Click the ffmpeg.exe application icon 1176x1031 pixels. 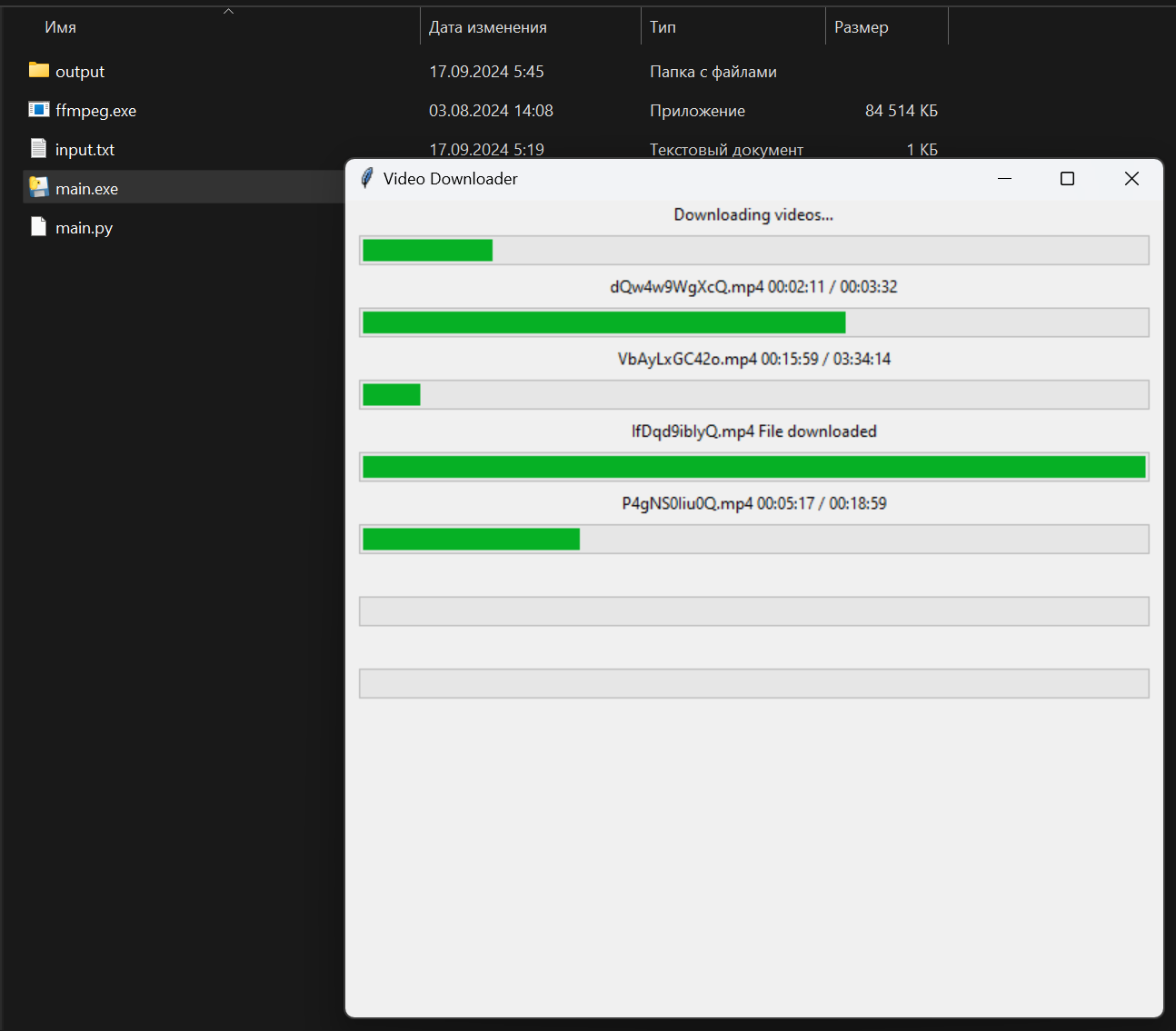click(38, 110)
